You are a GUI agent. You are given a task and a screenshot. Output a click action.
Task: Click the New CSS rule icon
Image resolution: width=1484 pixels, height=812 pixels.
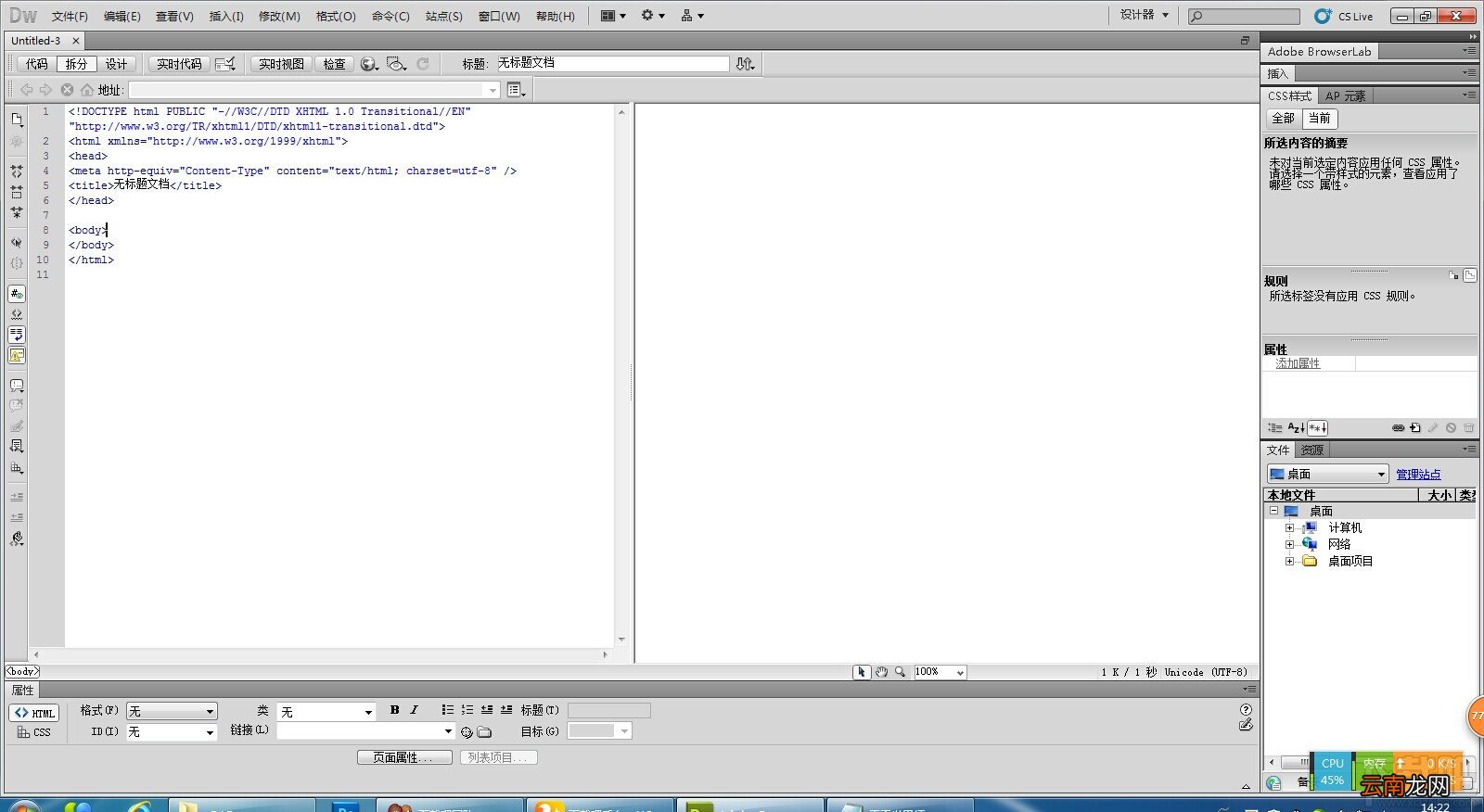tap(1415, 428)
